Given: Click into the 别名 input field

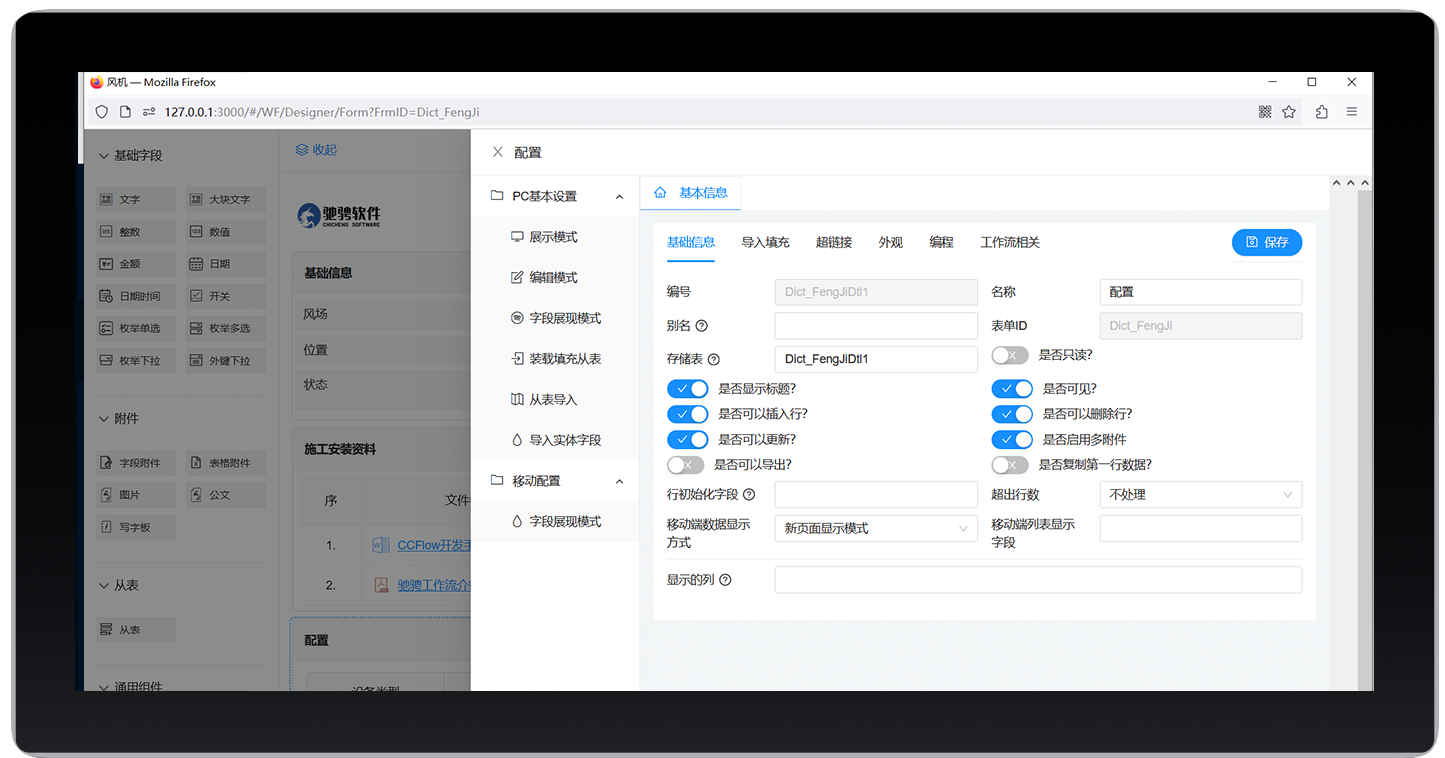Looking at the screenshot, I should 876,326.
